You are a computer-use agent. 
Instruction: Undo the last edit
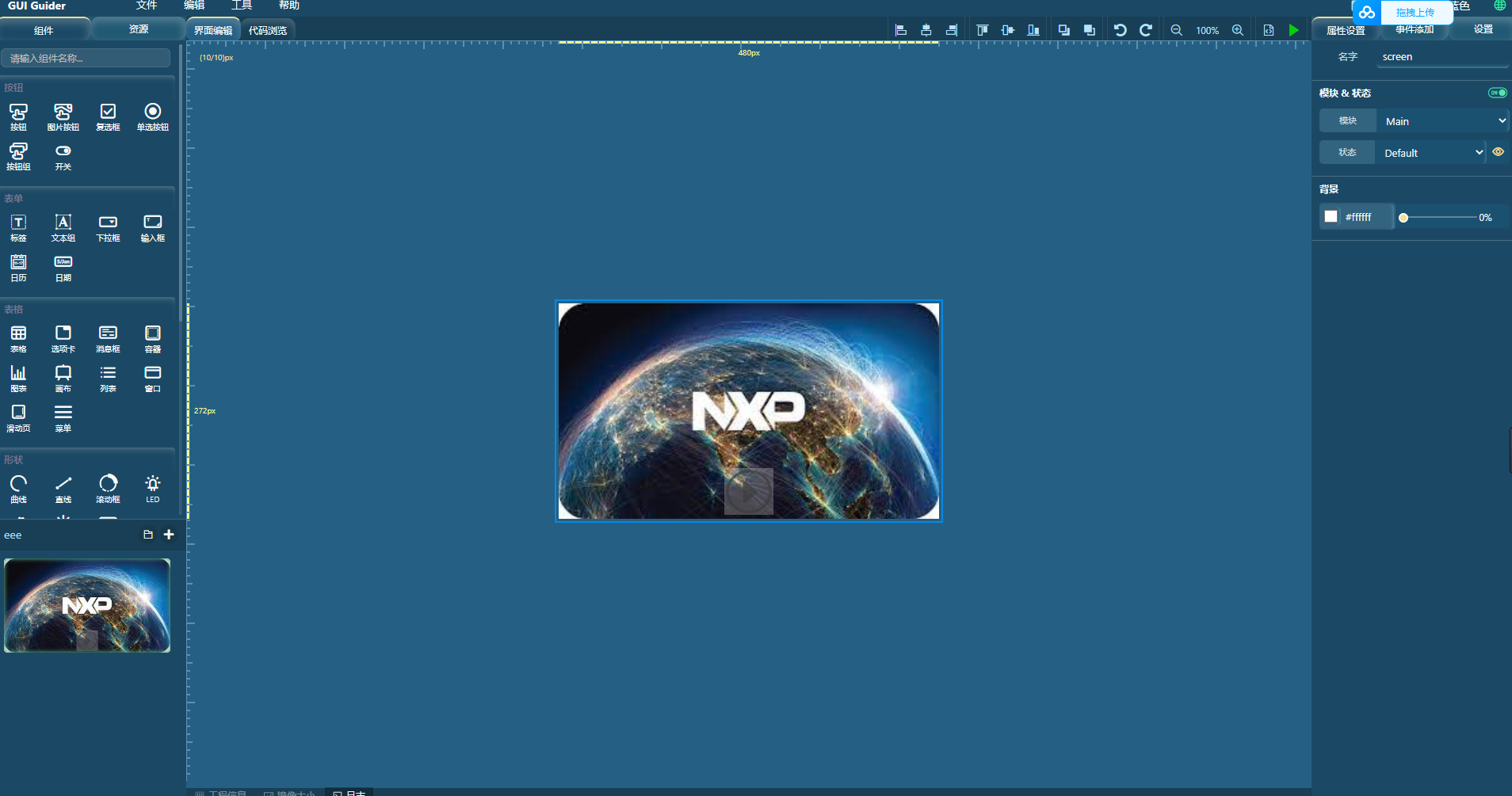[x=1121, y=30]
